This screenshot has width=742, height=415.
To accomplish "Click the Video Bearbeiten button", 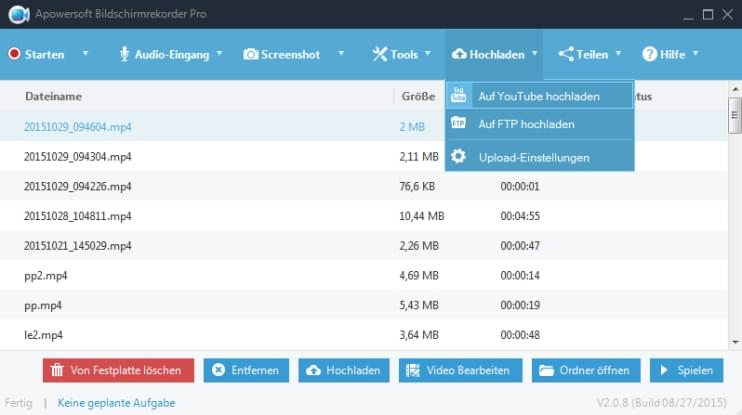I will click(x=459, y=370).
